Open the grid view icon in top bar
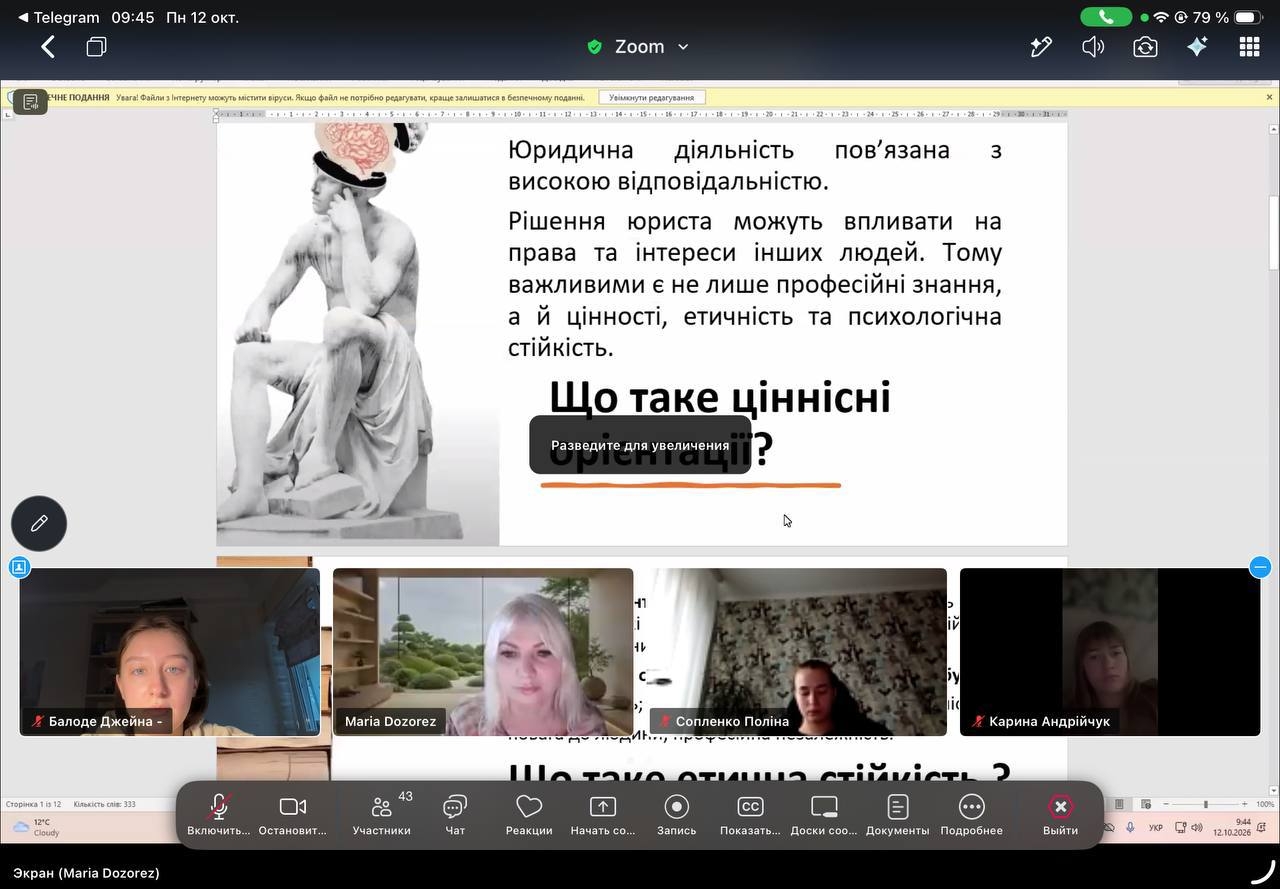1280x889 pixels. pos(1249,47)
